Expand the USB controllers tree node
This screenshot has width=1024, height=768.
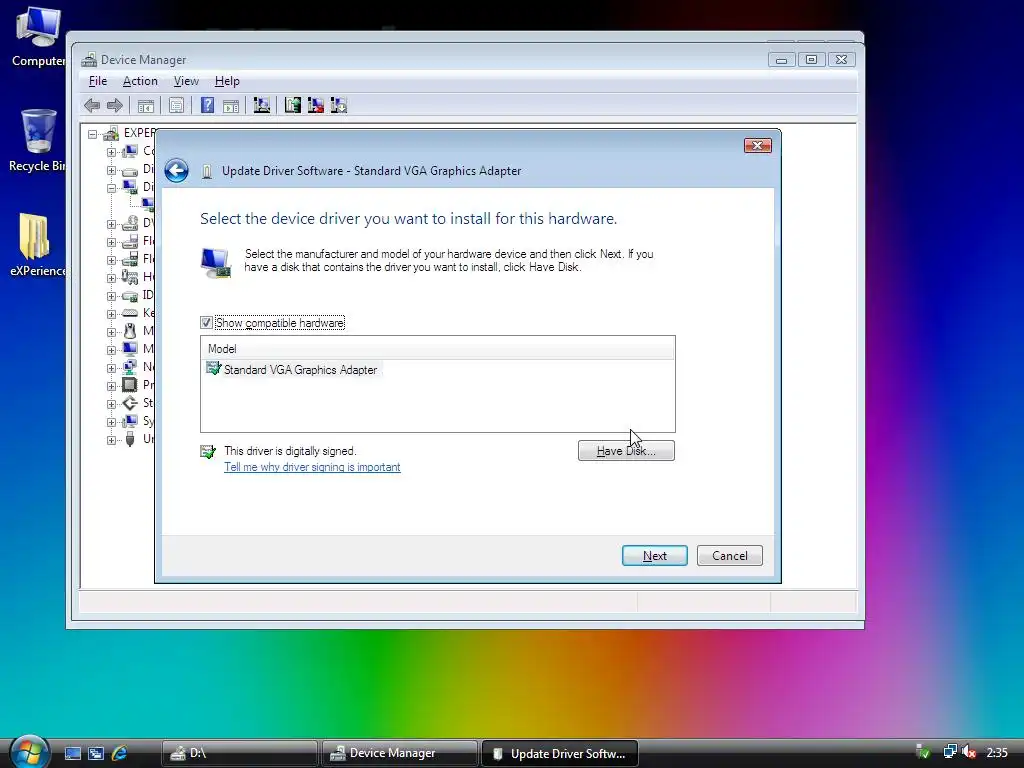(111, 440)
